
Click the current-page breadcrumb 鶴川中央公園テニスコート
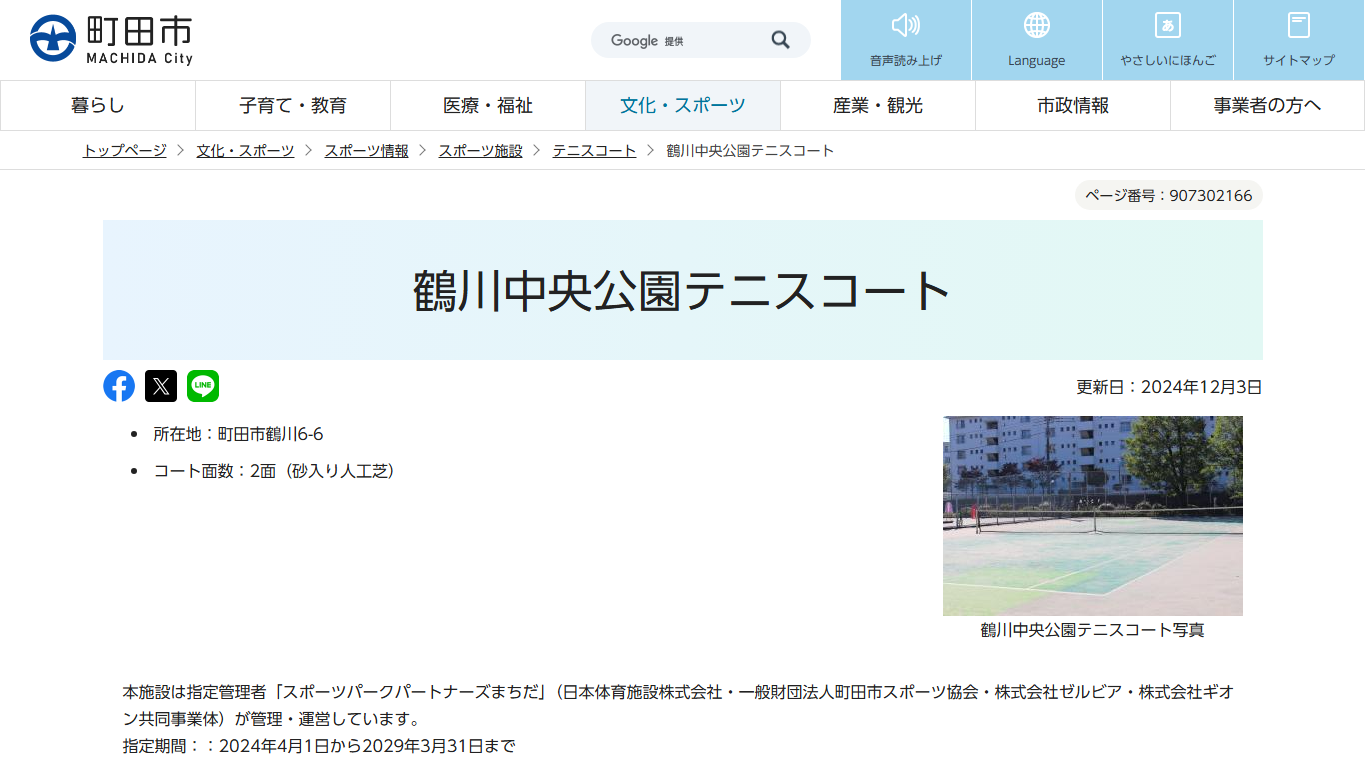(750, 151)
